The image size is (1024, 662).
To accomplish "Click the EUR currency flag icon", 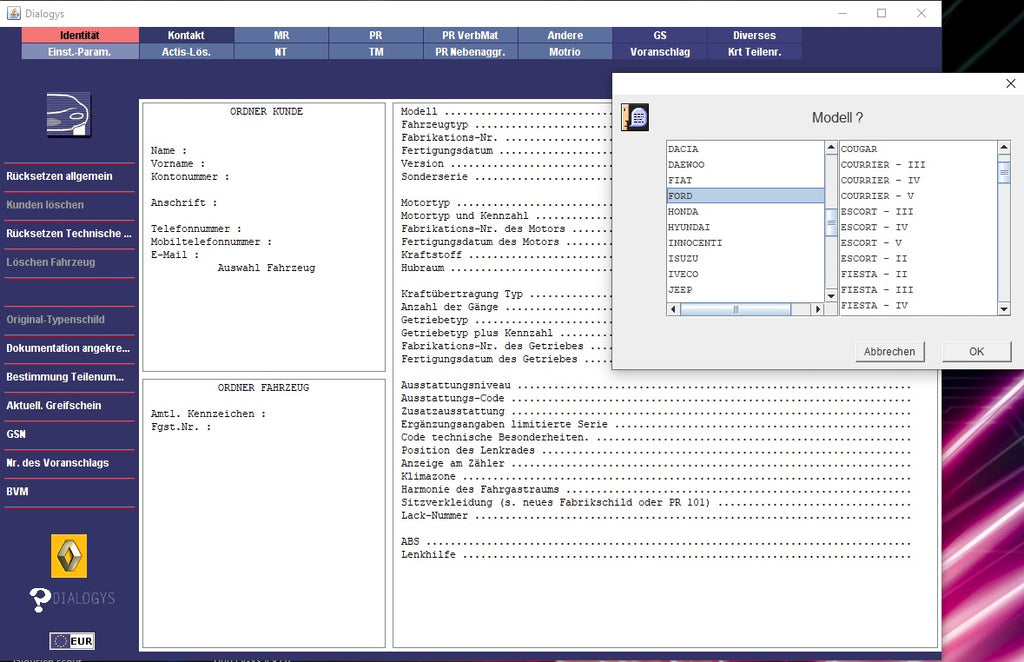I will (x=72, y=641).
